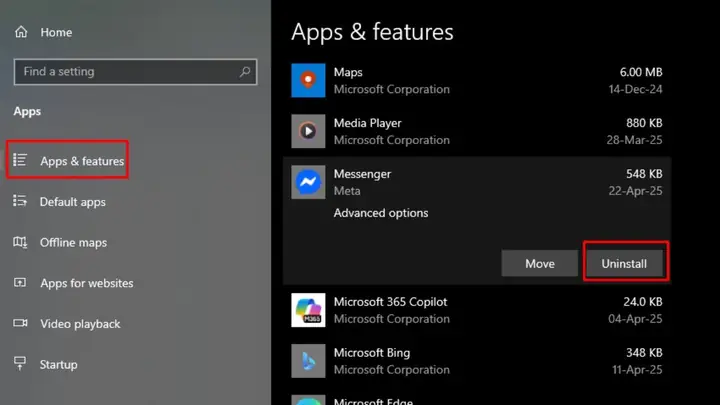This screenshot has height=405, width=720.
Task: Focus the Find a setting field
Action: click(x=135, y=72)
